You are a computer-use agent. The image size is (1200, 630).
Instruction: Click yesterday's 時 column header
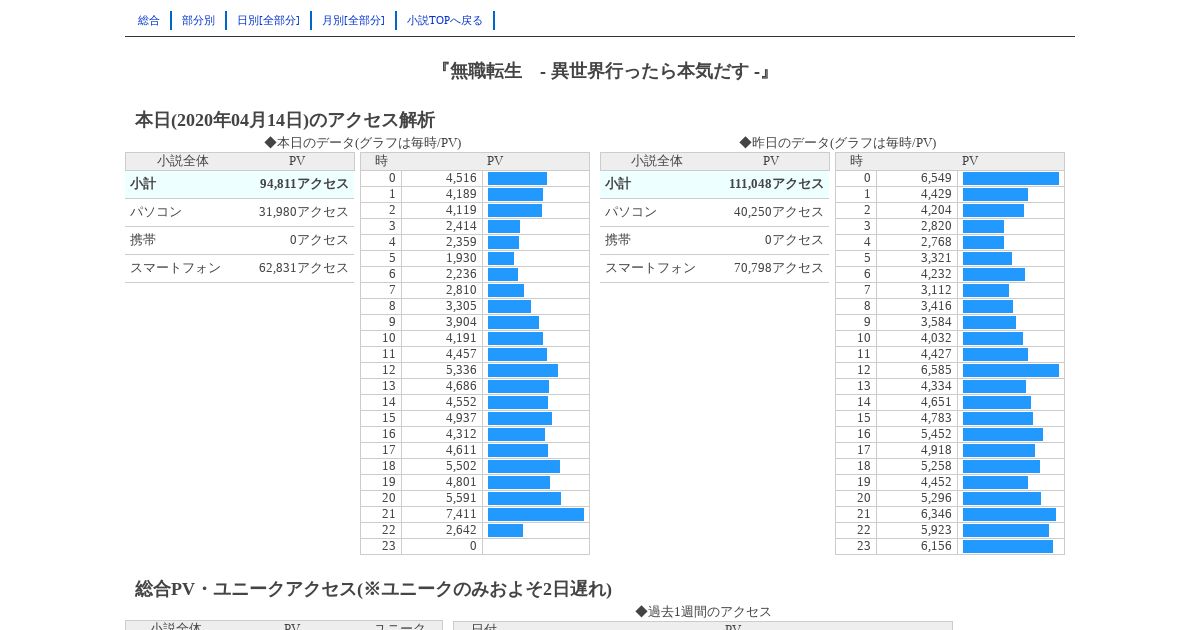[x=856, y=161]
